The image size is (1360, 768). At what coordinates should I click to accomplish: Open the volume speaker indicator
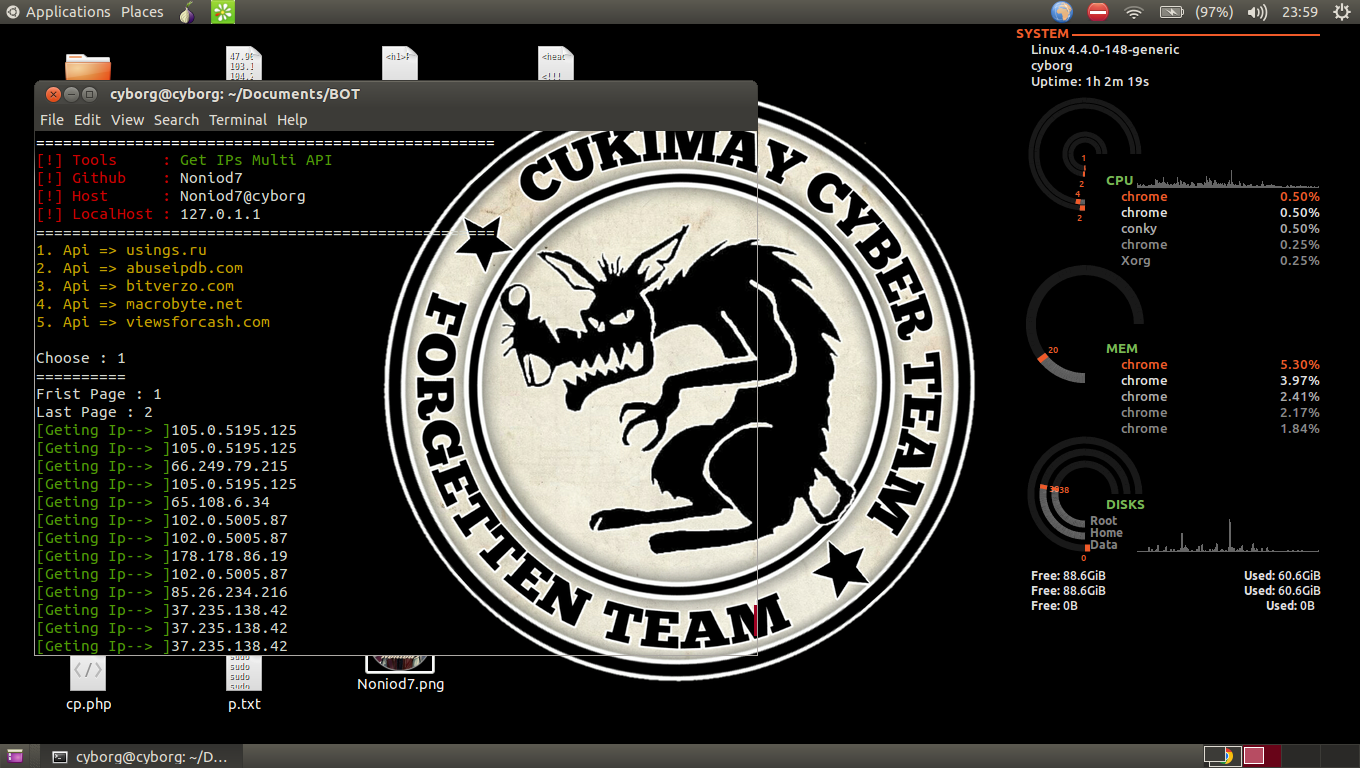[x=1258, y=12]
